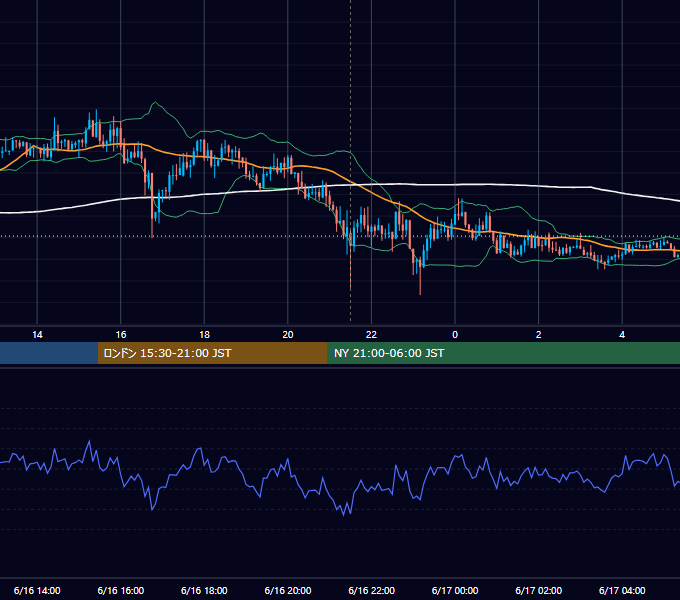This screenshot has height=600, width=680.
Task: Click the NY 21:00-06:00 JST session bar
Action: coord(503,353)
